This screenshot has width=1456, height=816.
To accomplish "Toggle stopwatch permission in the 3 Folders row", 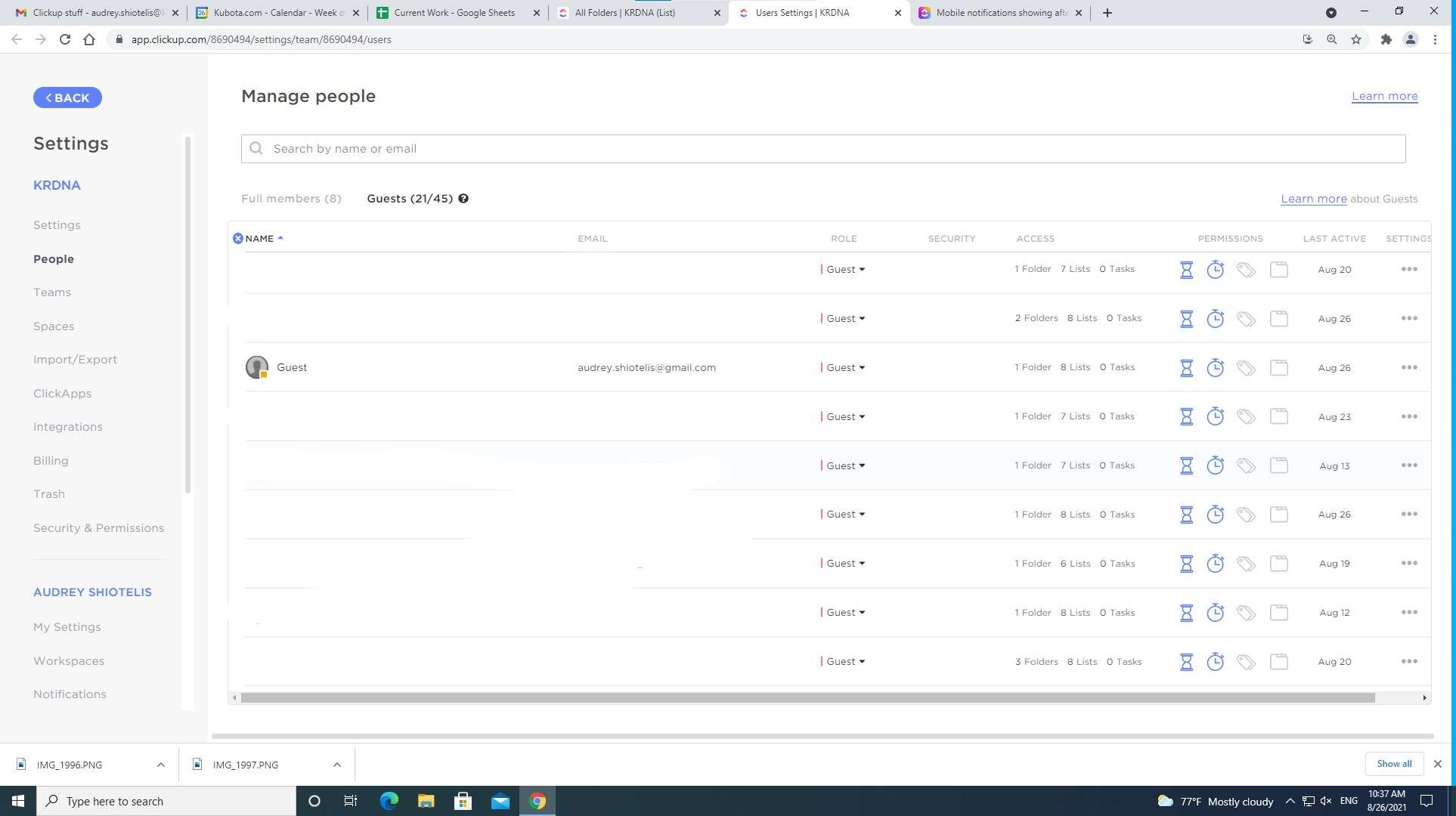I will coord(1215,662).
